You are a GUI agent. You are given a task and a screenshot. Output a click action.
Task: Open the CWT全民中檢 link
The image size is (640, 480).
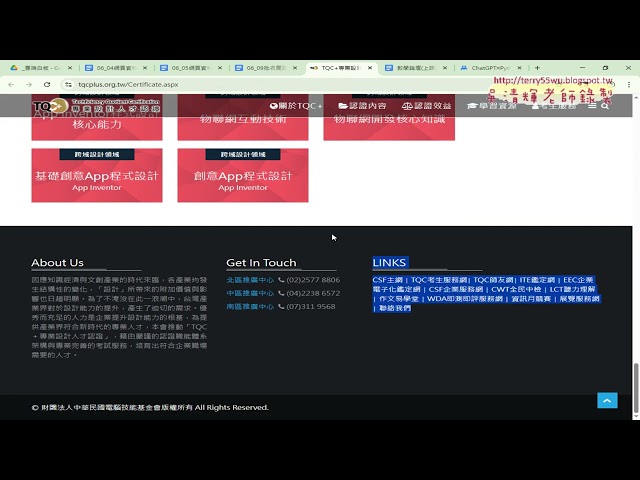coord(516,289)
